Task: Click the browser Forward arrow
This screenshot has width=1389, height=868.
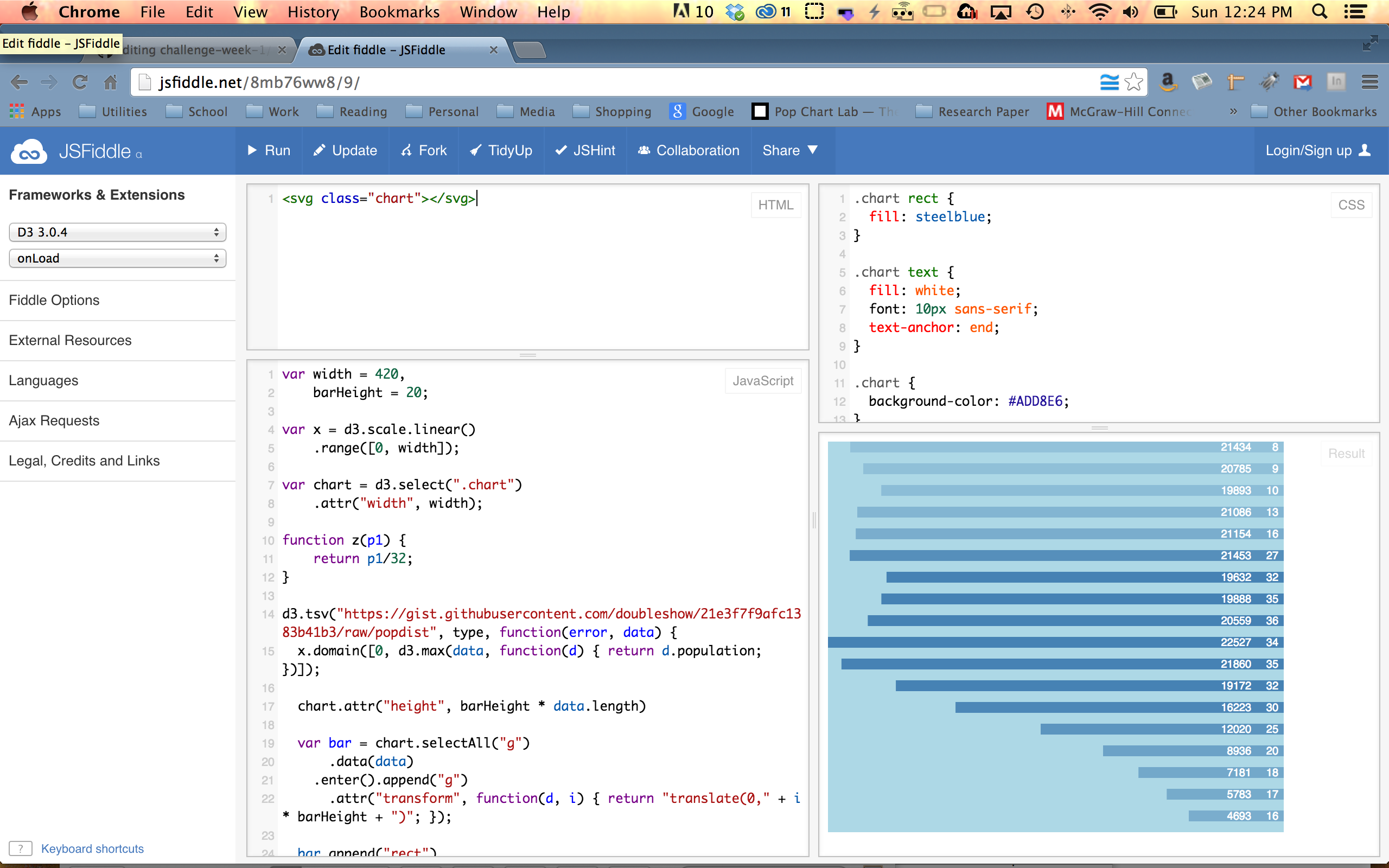Action: [49, 82]
